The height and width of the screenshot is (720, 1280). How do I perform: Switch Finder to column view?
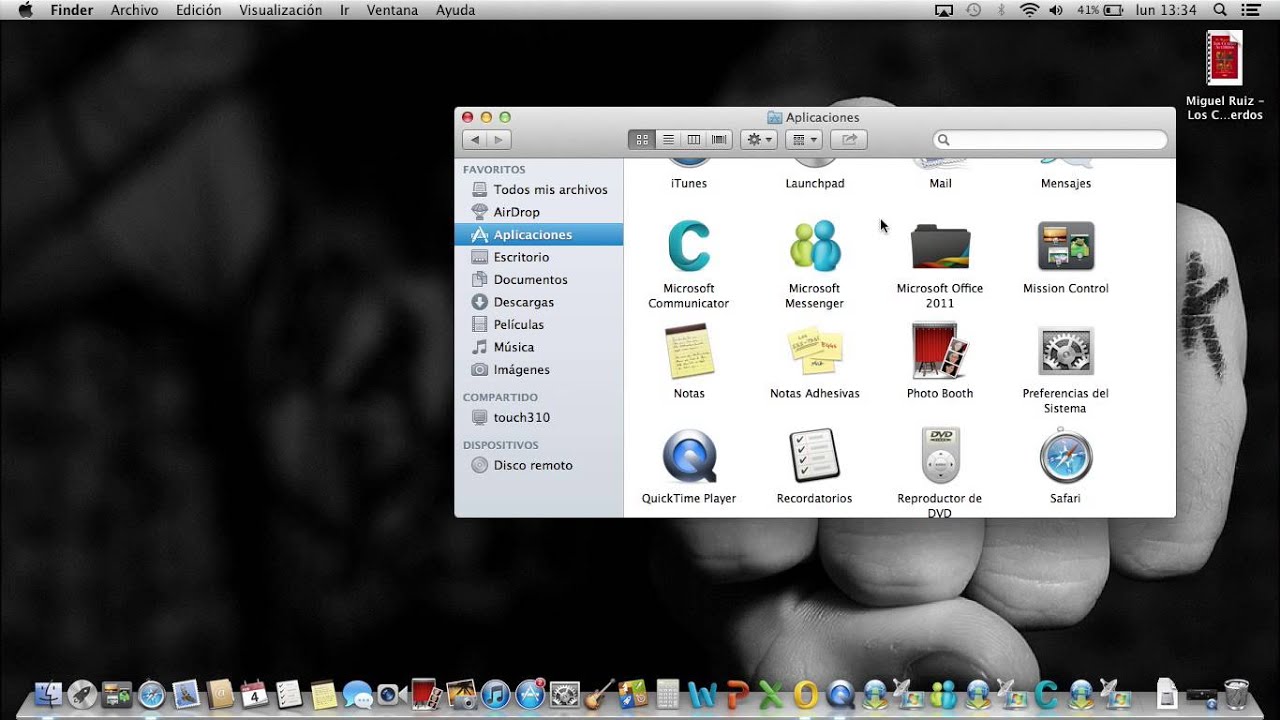pyautogui.click(x=694, y=140)
